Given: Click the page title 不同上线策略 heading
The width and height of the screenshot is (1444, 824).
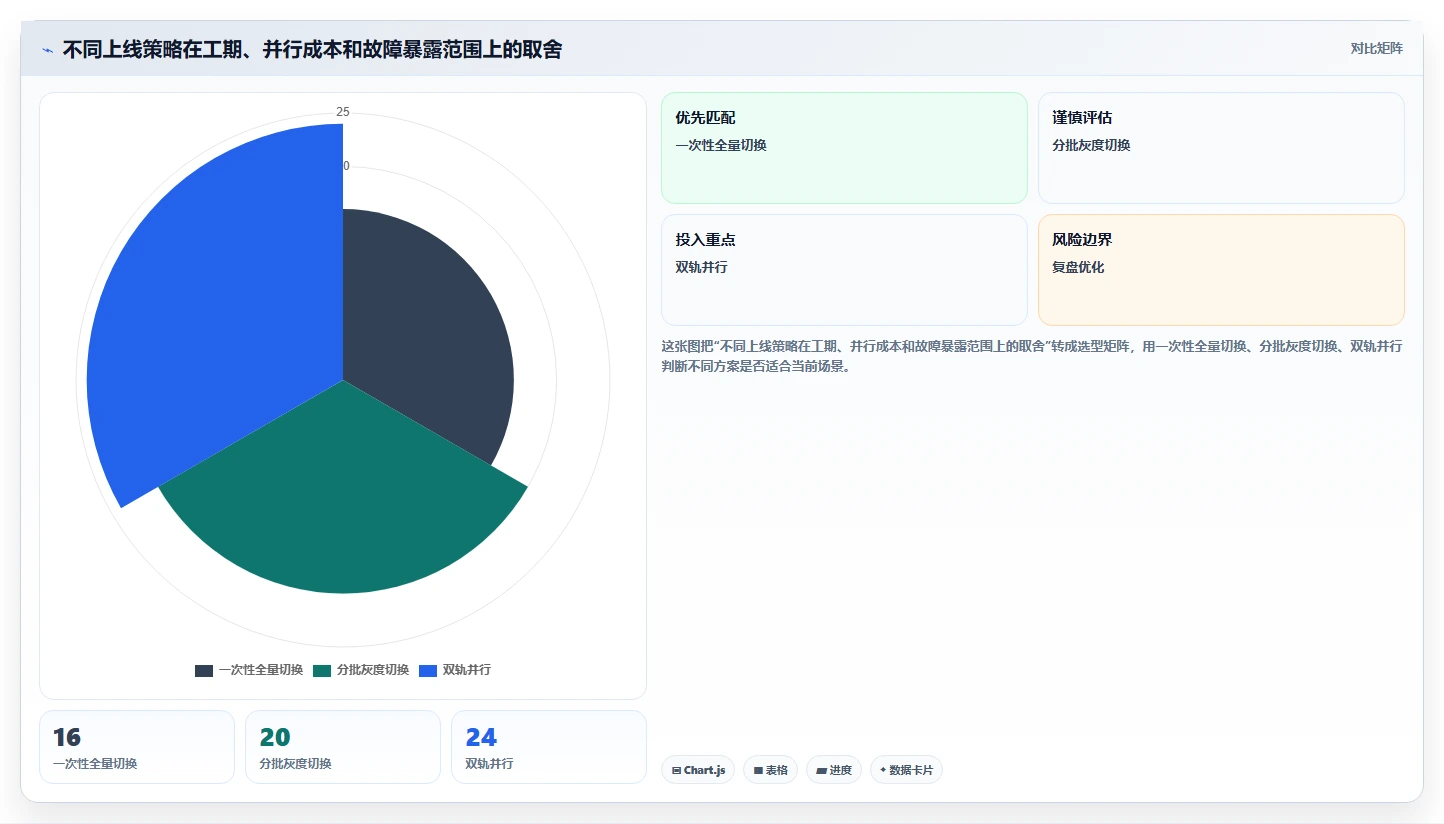Looking at the screenshot, I should tap(312, 49).
